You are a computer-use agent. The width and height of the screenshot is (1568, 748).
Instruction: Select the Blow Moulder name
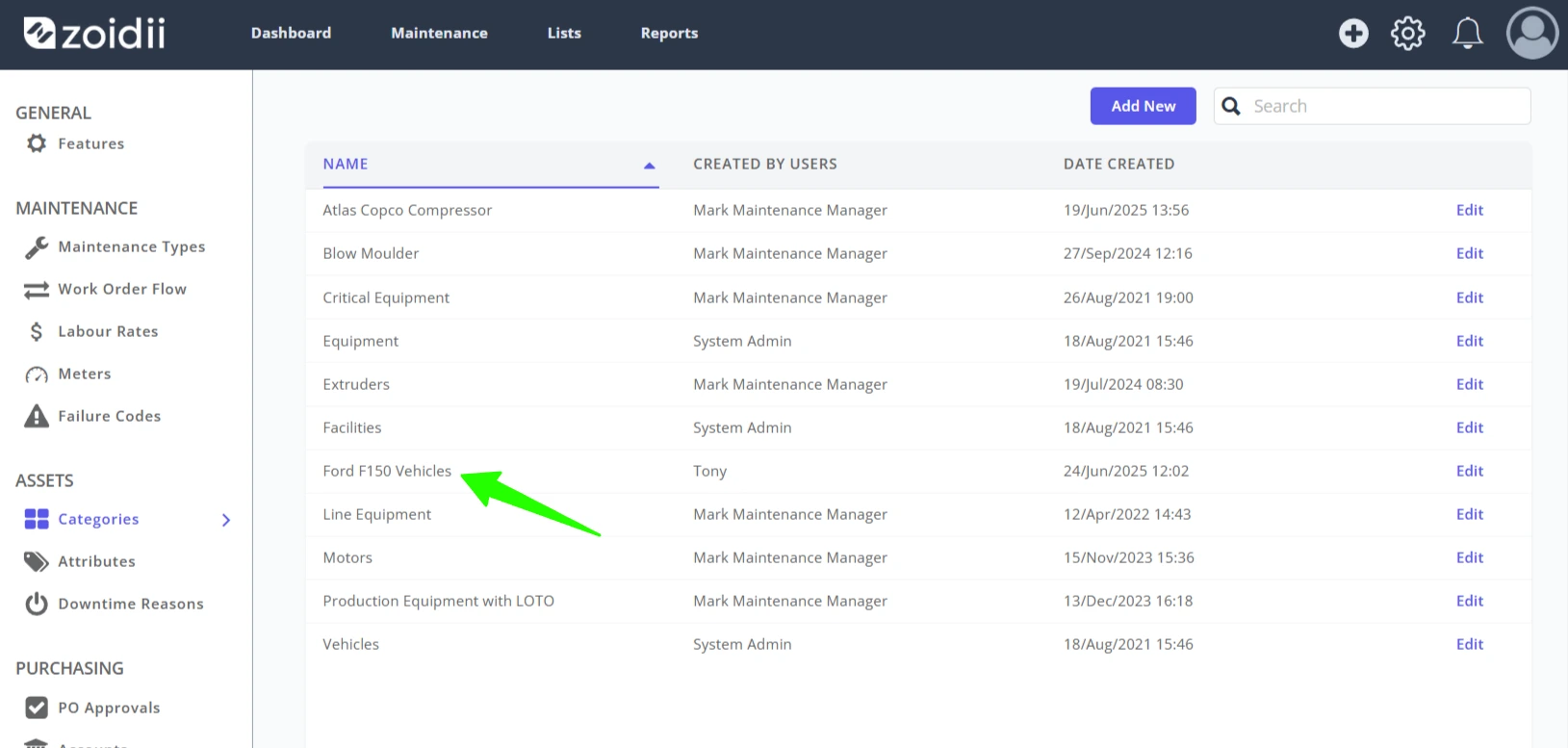(x=371, y=253)
